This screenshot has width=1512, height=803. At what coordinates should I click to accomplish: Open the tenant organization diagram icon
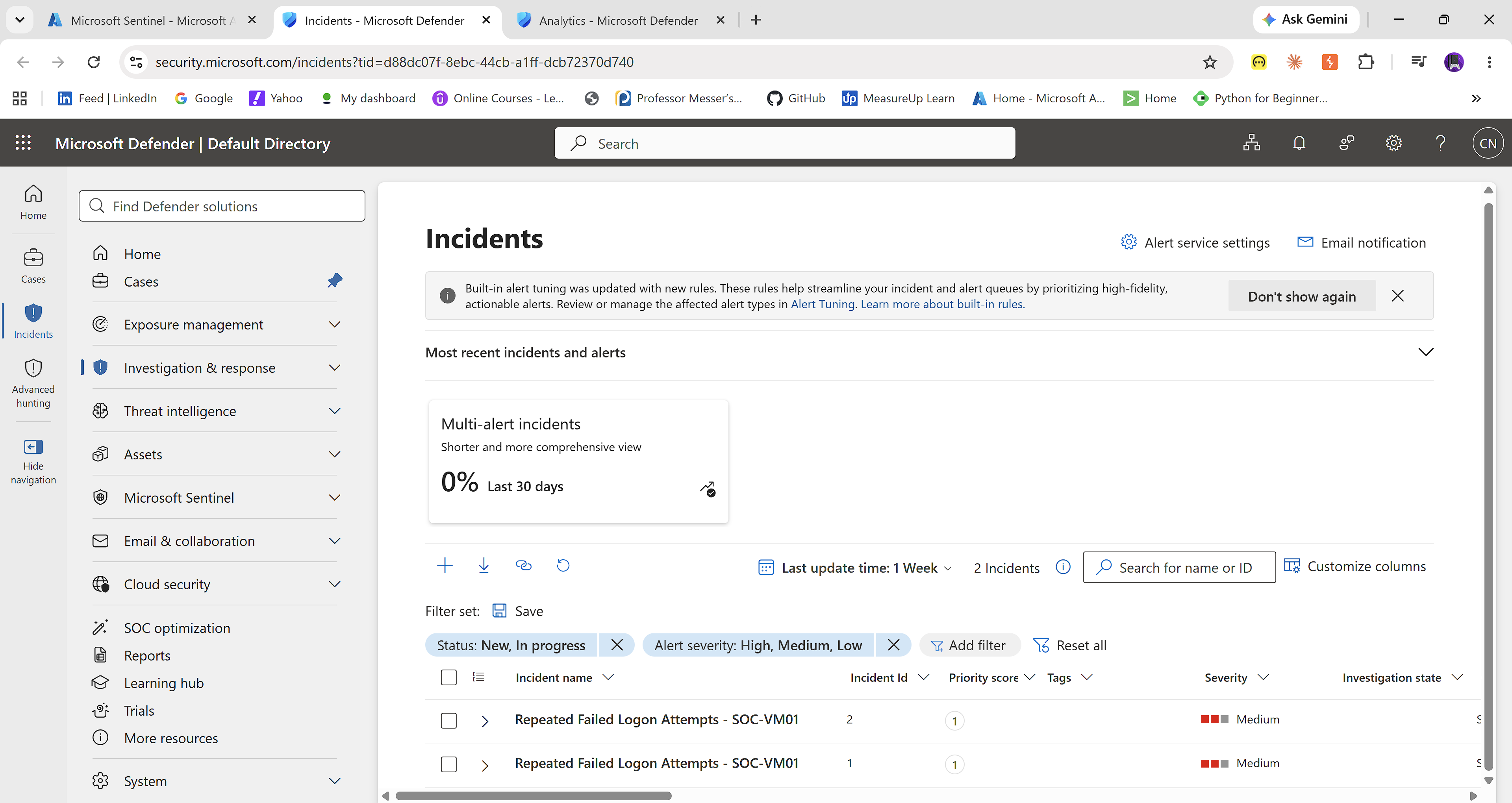[x=1251, y=143]
